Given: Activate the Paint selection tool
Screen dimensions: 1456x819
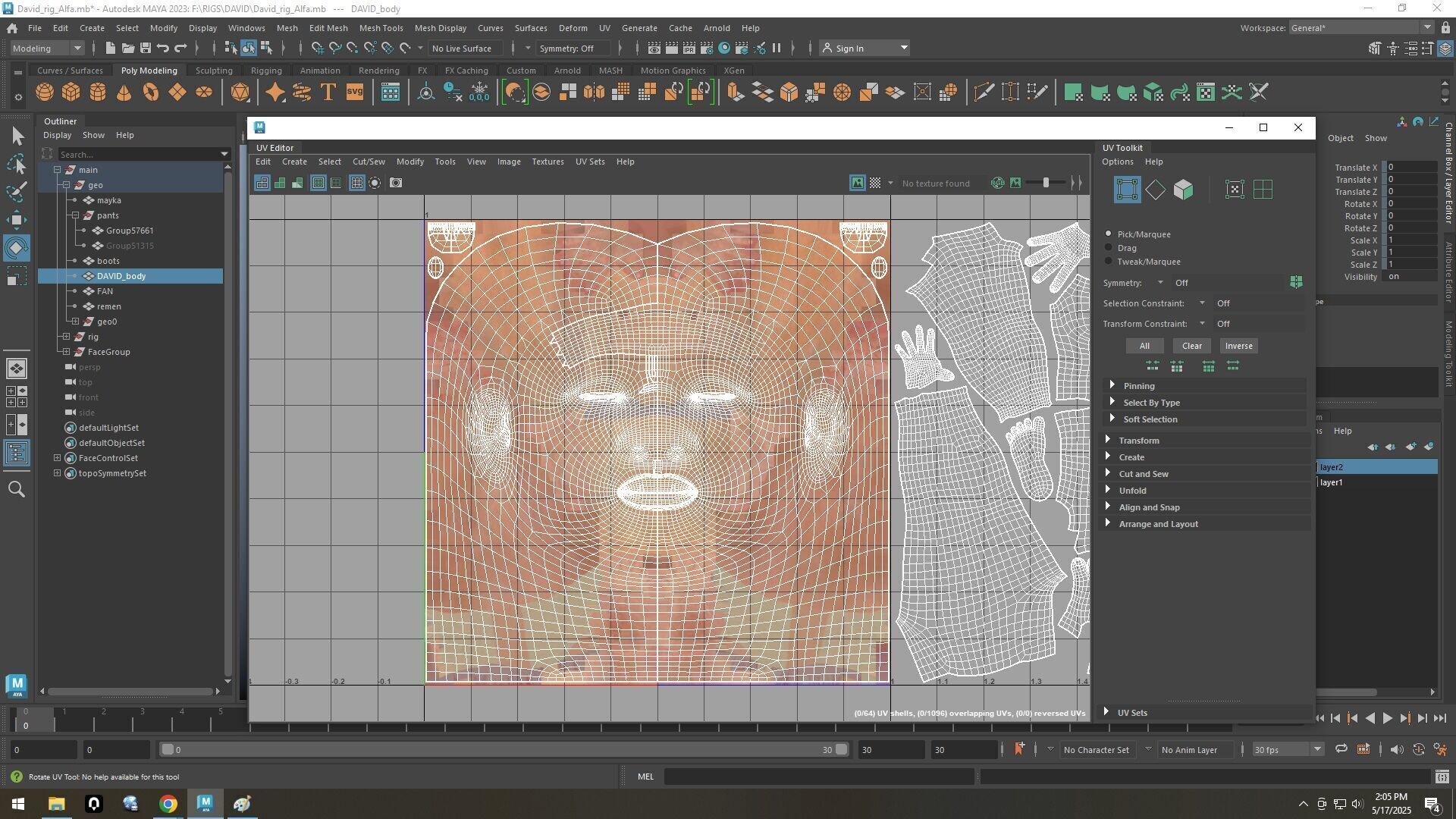Looking at the screenshot, I should (17, 191).
